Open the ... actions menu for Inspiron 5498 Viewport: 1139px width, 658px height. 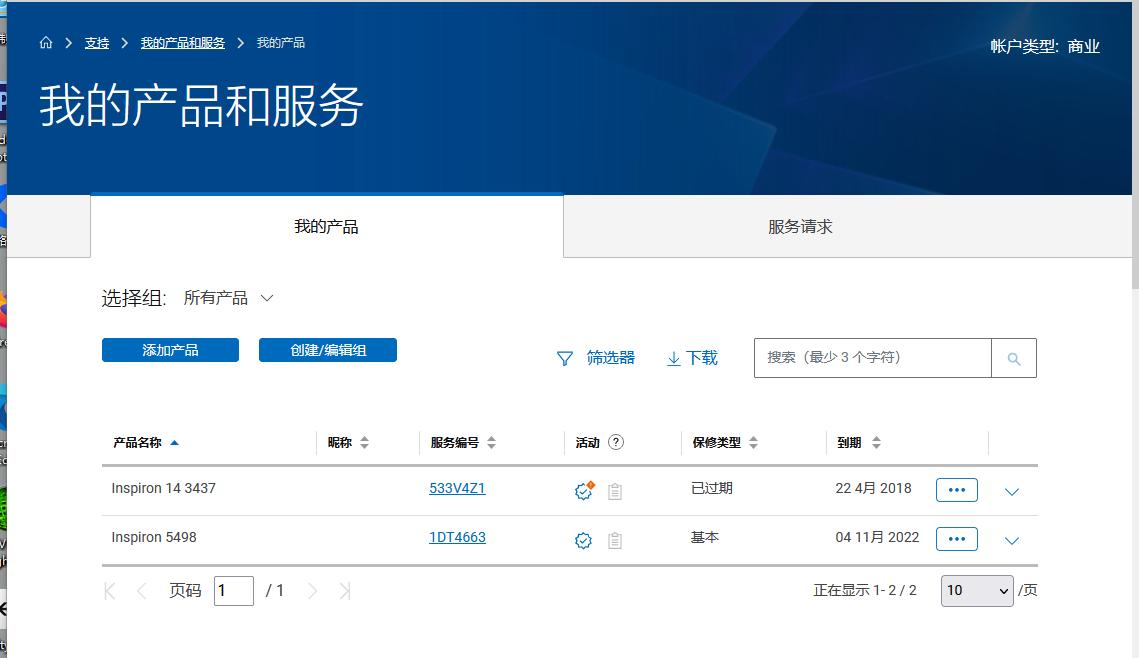click(956, 539)
